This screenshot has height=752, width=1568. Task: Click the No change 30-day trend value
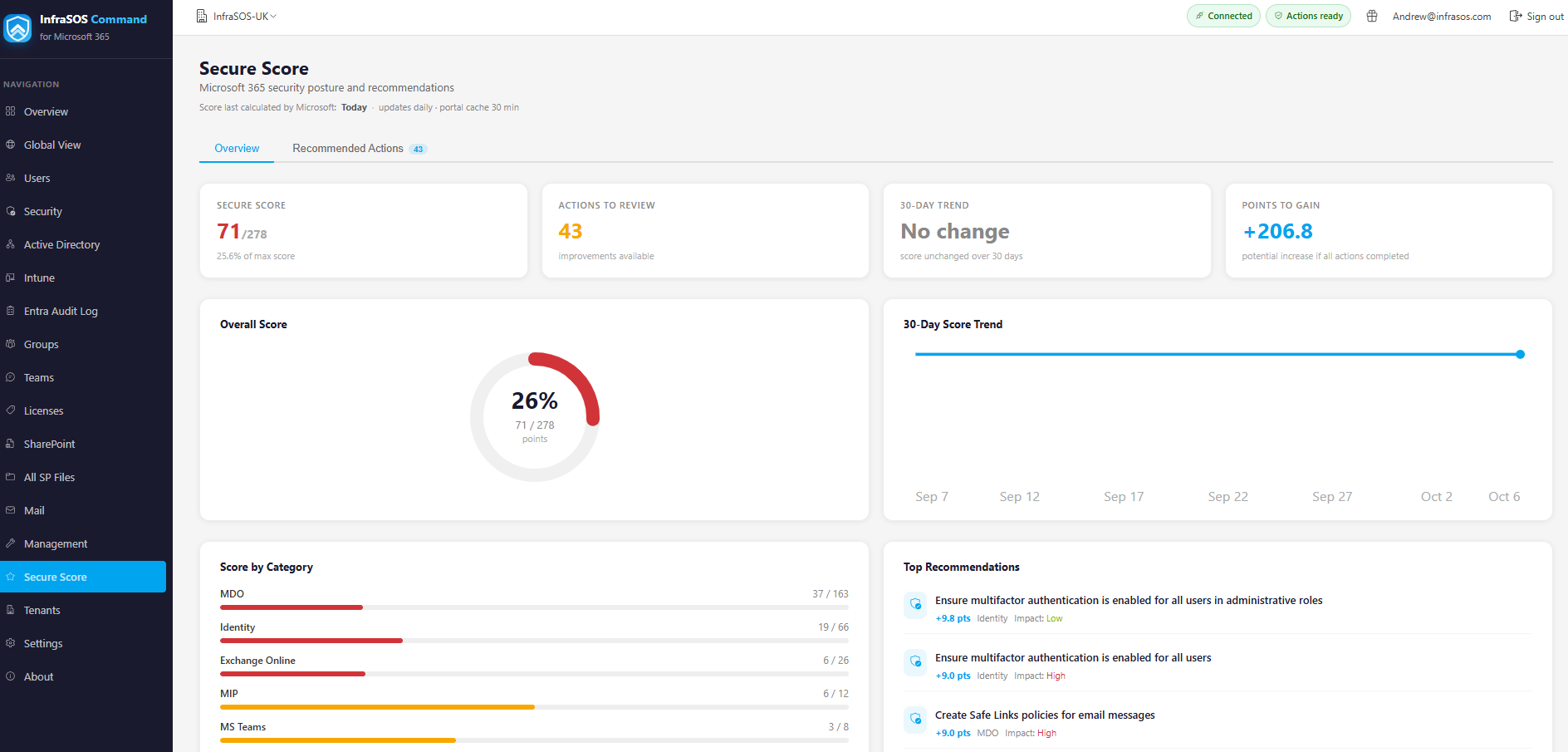point(955,231)
